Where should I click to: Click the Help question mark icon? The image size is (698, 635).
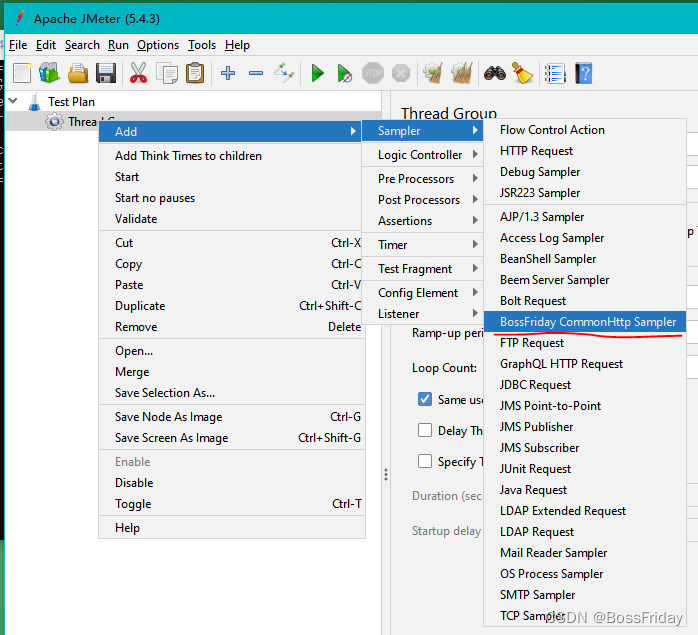tap(584, 73)
